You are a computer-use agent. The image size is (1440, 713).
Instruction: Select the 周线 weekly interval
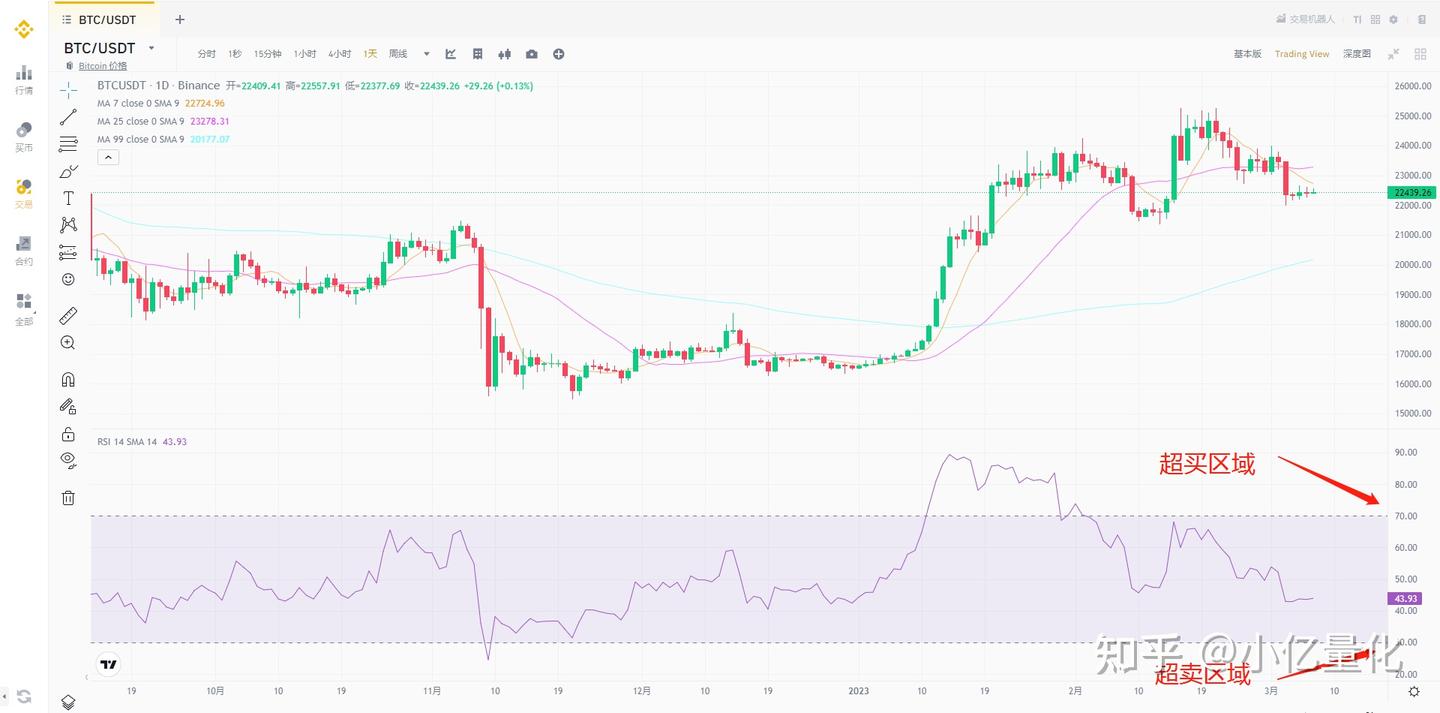point(398,54)
